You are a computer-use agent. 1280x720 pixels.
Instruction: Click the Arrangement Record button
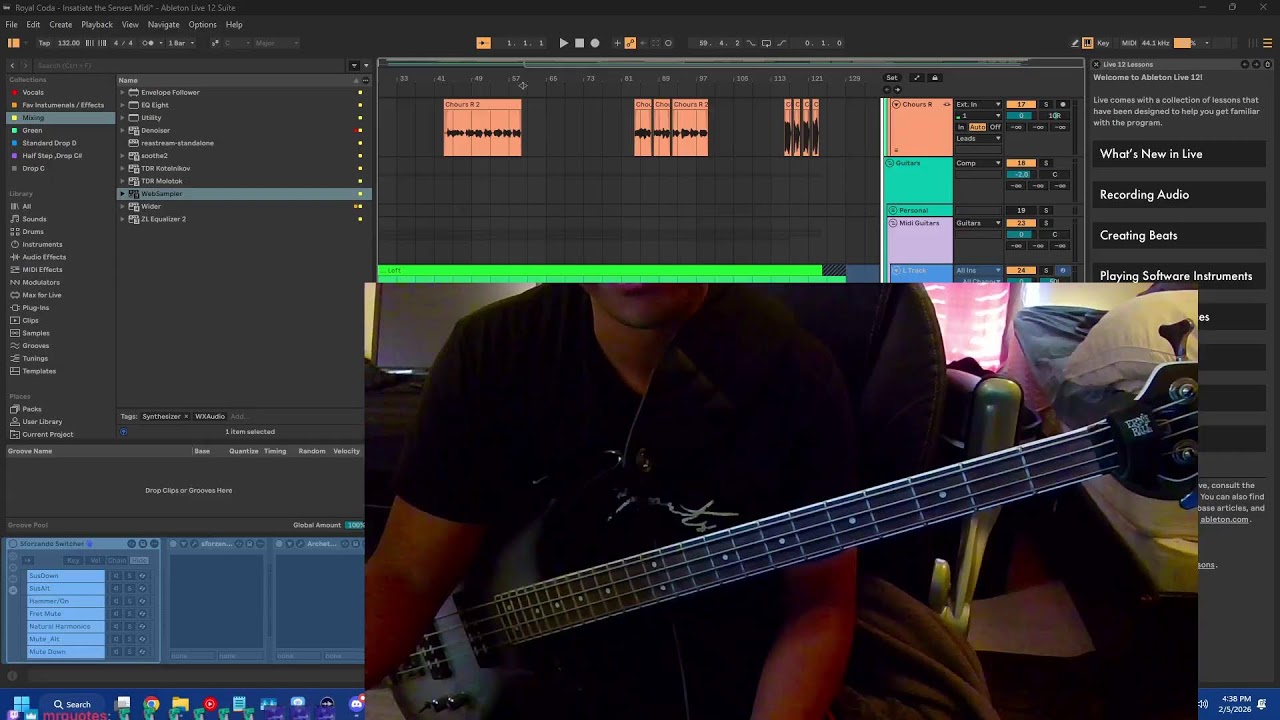pyautogui.click(x=595, y=43)
